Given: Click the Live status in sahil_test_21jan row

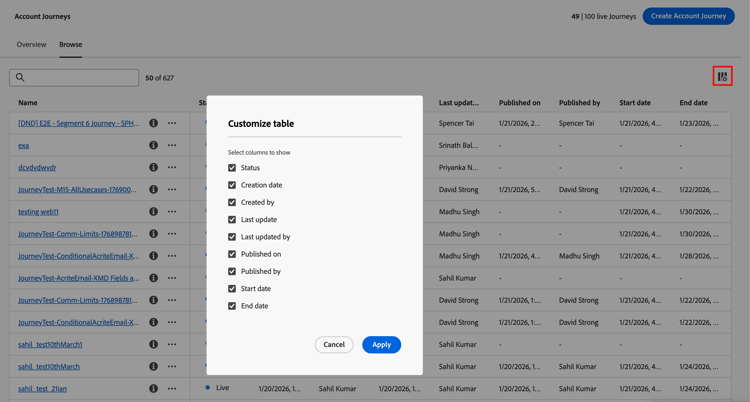Looking at the screenshot, I should (222, 388).
